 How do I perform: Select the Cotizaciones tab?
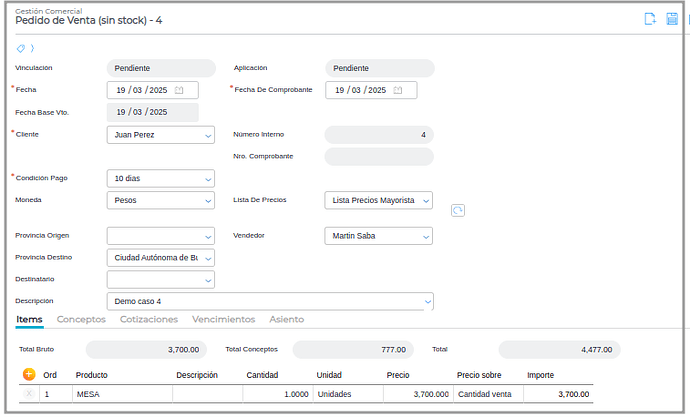(148, 319)
